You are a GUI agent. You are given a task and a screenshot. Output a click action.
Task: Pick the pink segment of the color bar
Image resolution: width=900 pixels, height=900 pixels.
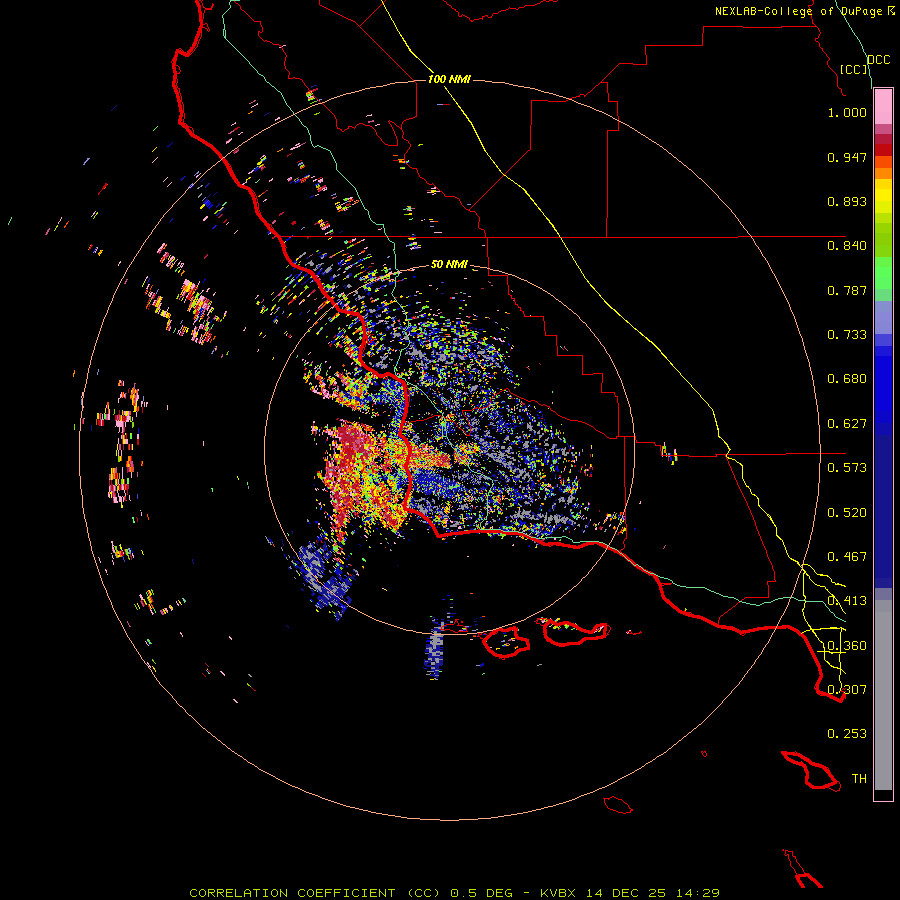[883, 107]
